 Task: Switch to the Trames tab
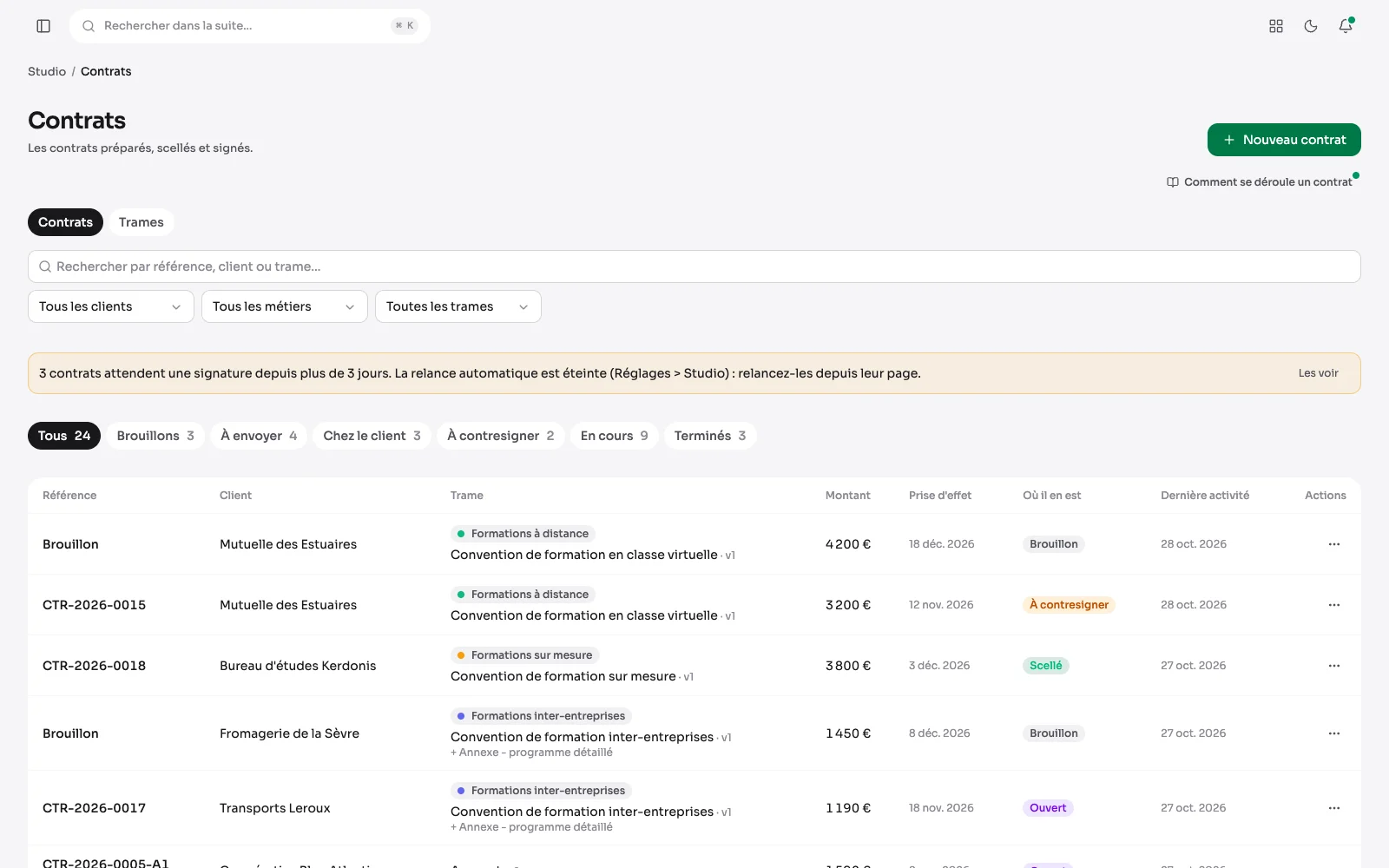pos(142,222)
